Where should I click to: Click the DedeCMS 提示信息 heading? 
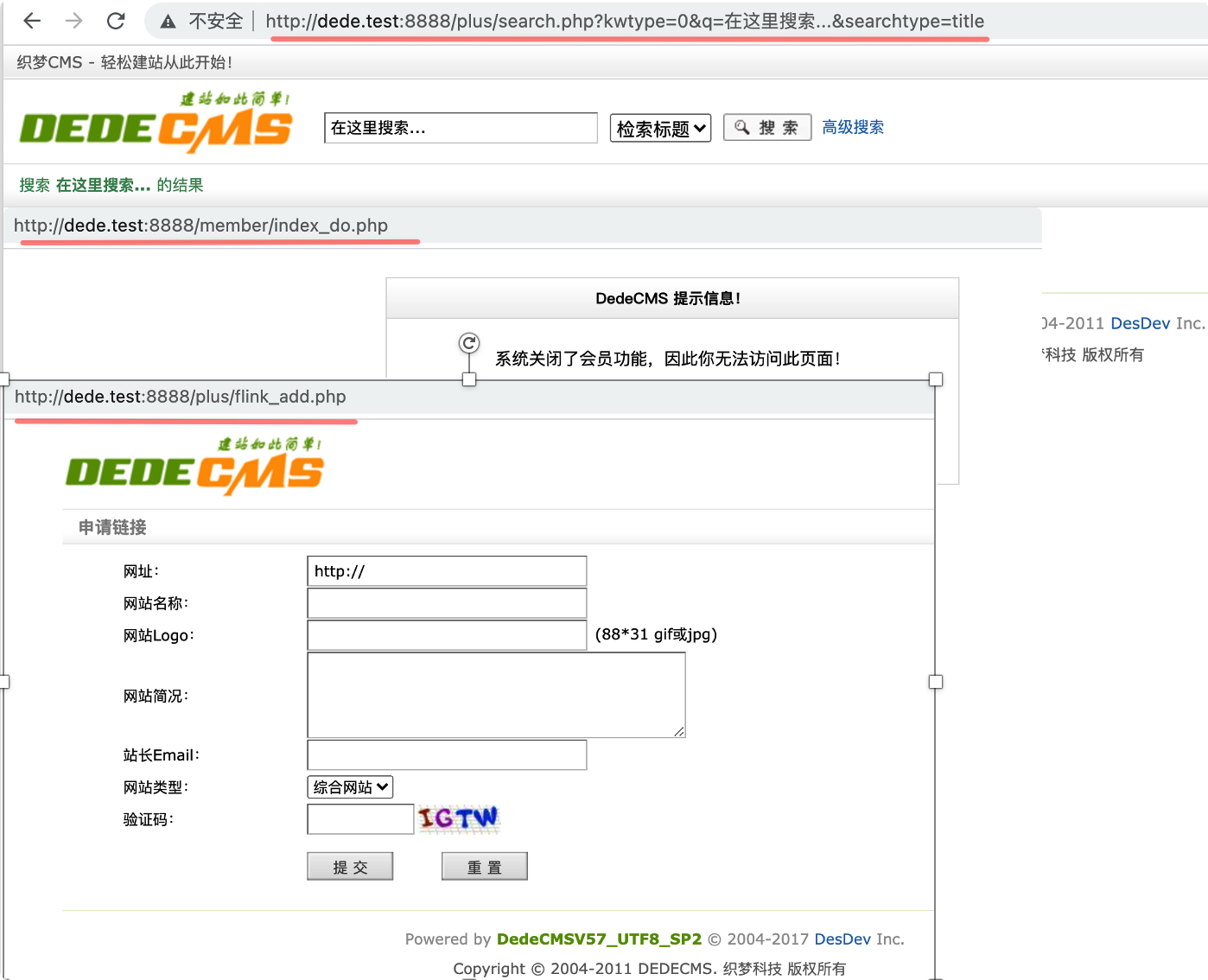[668, 298]
